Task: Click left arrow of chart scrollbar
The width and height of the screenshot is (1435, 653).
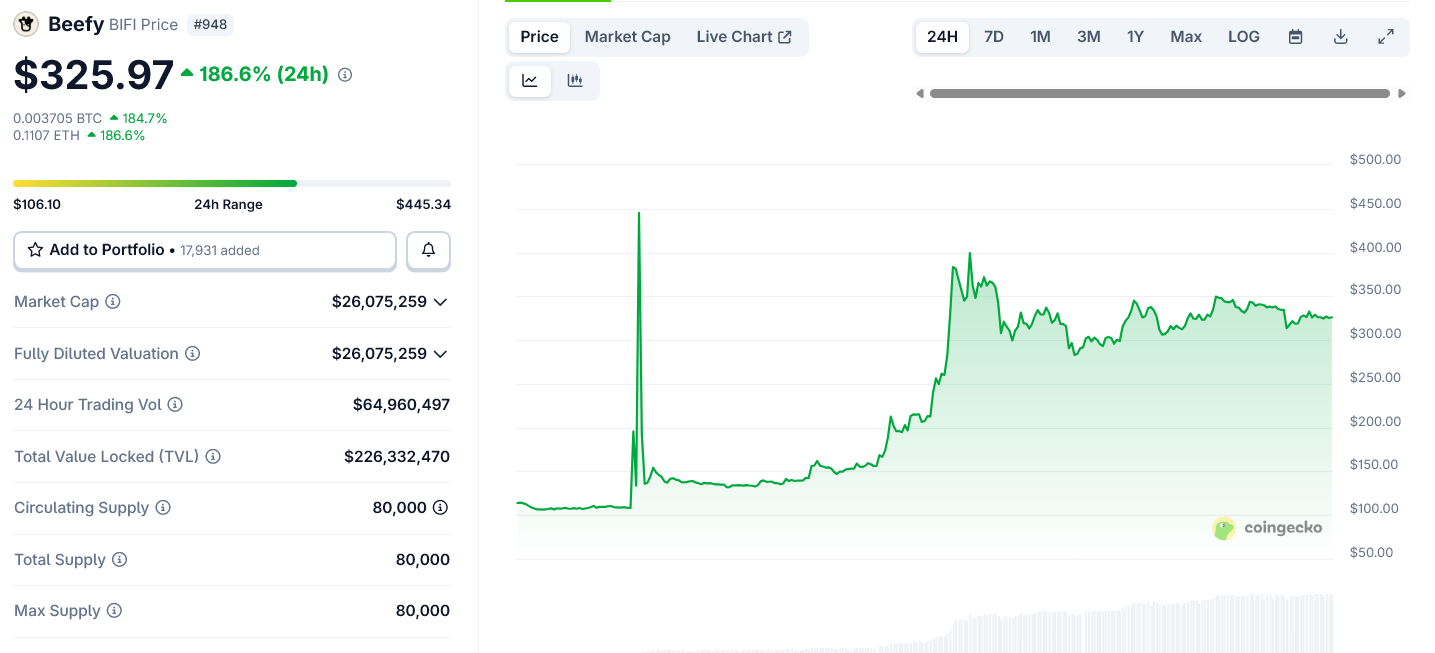Action: [x=920, y=94]
